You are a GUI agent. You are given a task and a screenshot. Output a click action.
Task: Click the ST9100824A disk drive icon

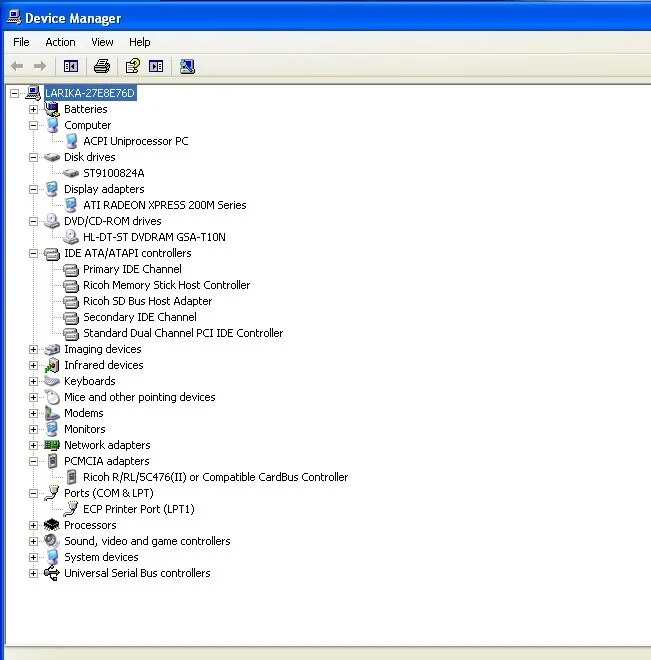pos(71,173)
